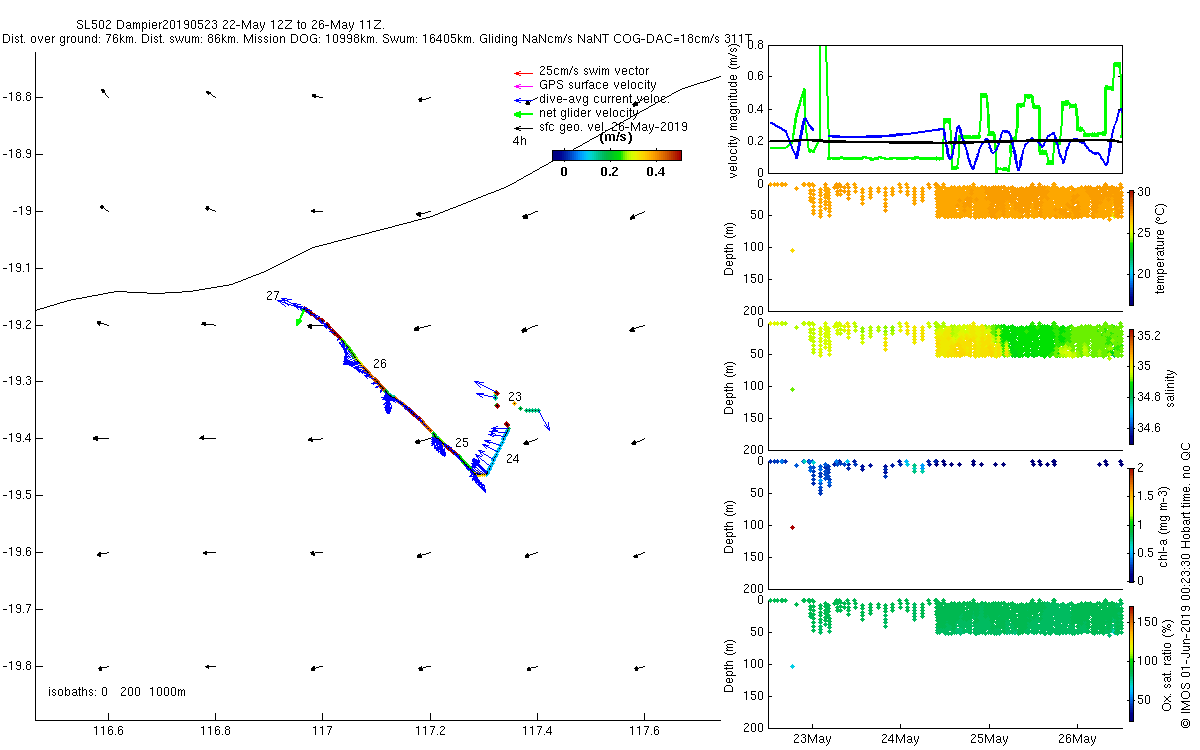This screenshot has height=750, width=1200.
Task: Click the track day marker '26'
Action: (x=379, y=364)
